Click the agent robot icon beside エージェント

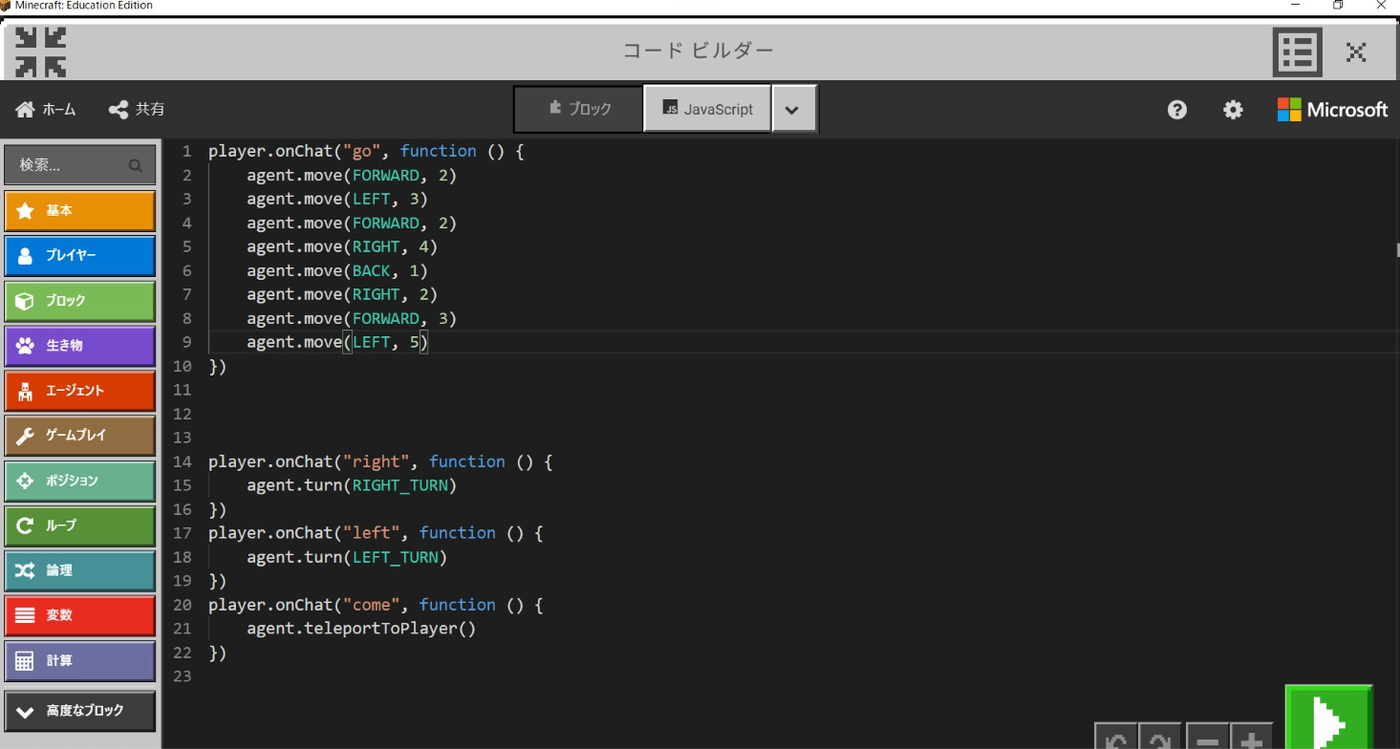(x=25, y=391)
